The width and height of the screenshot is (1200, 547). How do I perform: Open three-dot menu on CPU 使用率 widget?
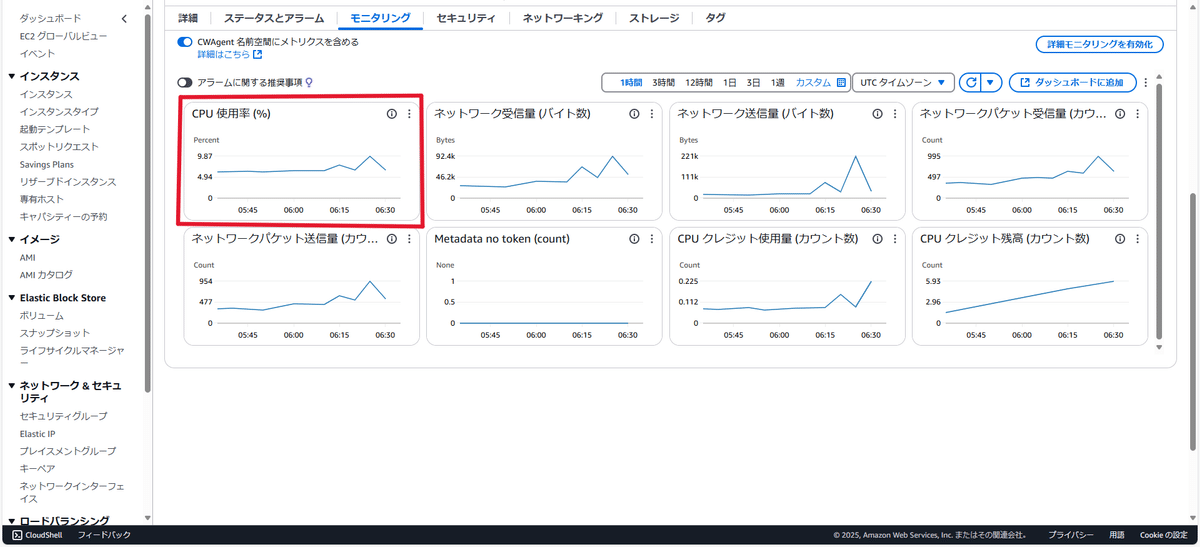(x=409, y=114)
